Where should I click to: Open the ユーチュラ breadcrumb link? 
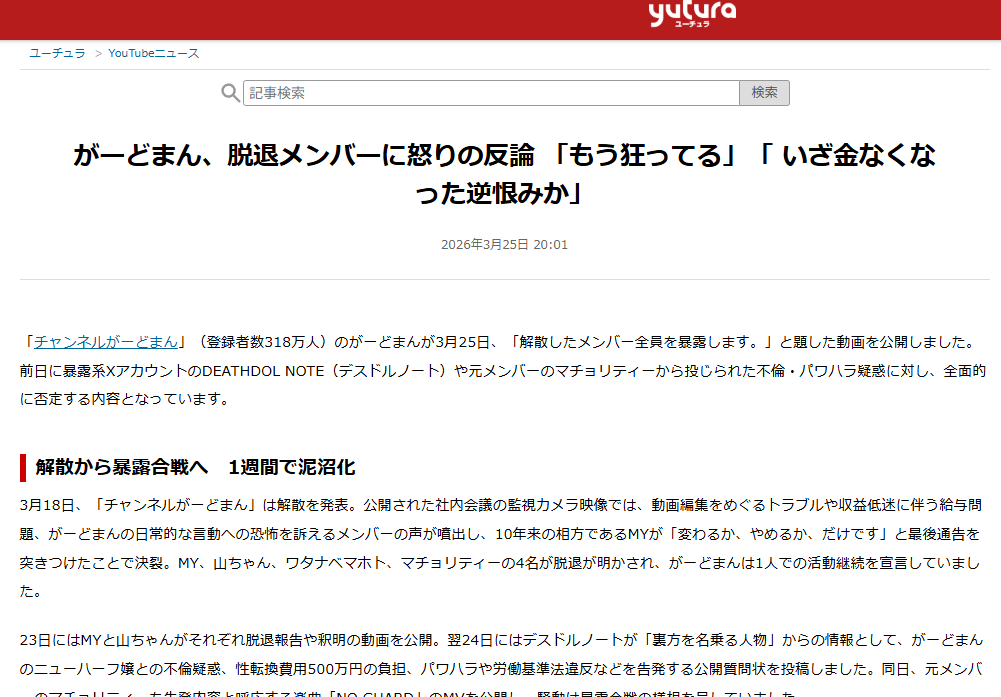coord(57,53)
